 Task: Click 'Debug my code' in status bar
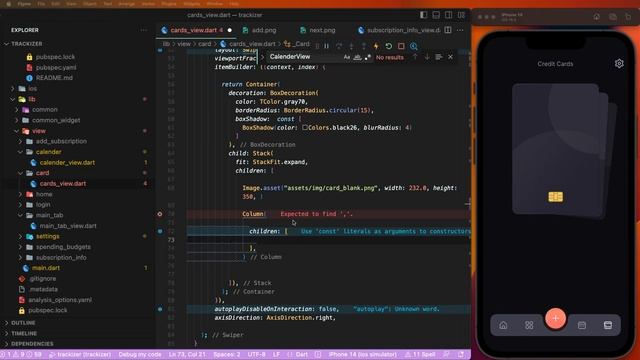click(140, 354)
